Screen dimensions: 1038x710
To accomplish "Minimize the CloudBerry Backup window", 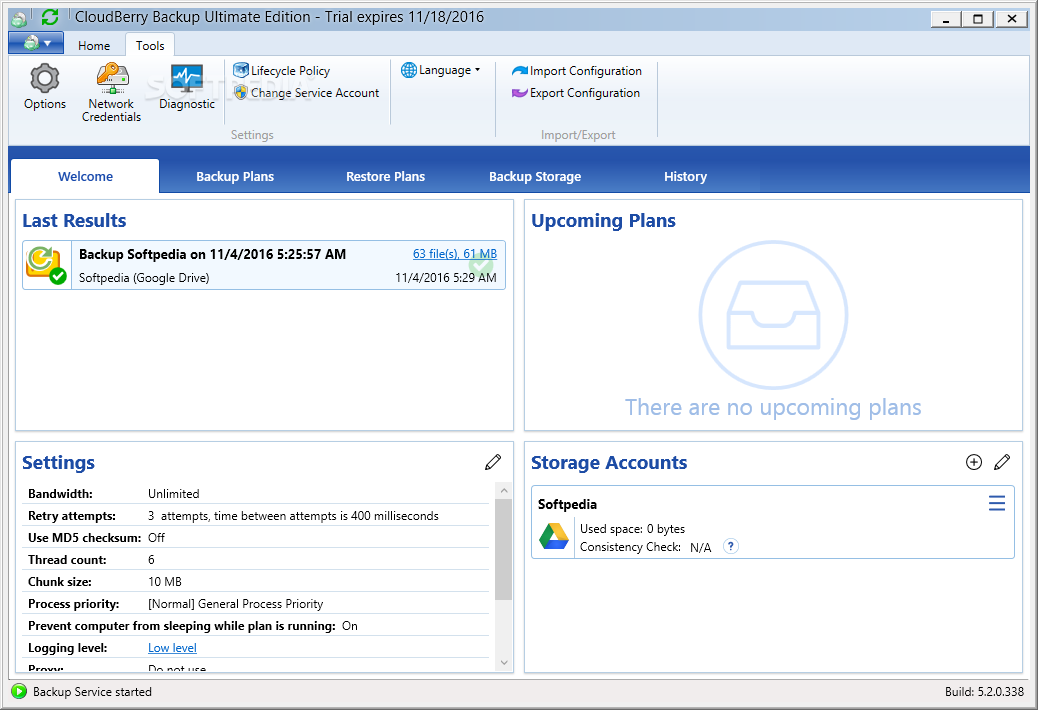I will pyautogui.click(x=946, y=19).
